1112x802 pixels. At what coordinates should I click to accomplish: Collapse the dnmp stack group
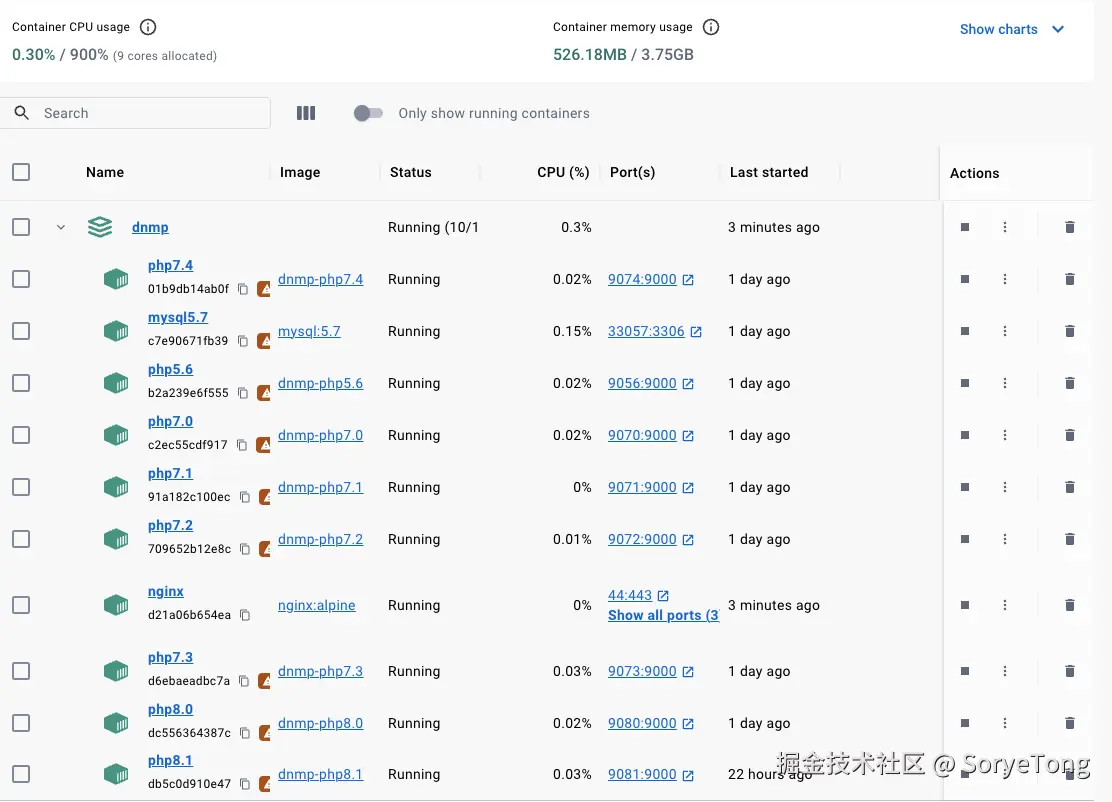click(x=61, y=227)
